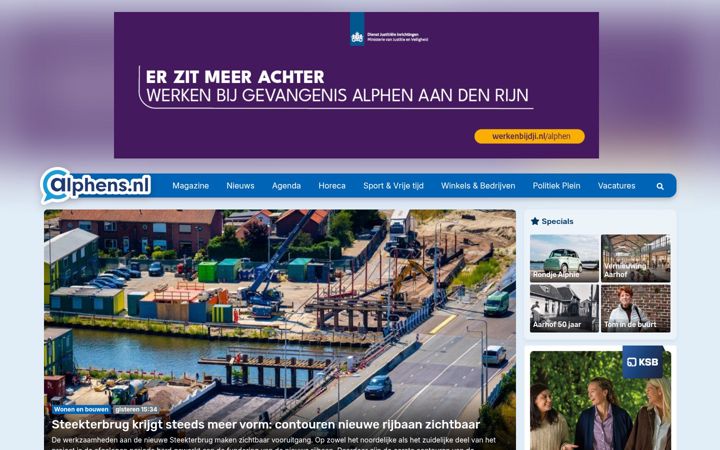Open the Rondje Alphie special thumbnail
This screenshot has width=720, height=450.
[x=564, y=258]
